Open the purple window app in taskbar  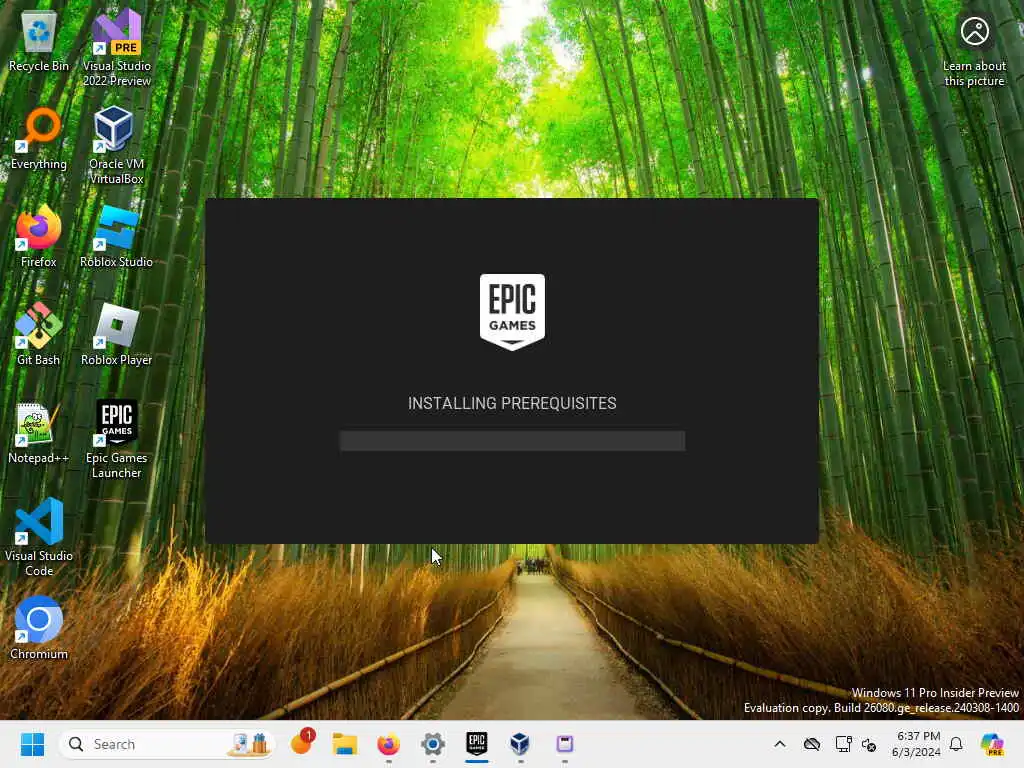pos(564,744)
